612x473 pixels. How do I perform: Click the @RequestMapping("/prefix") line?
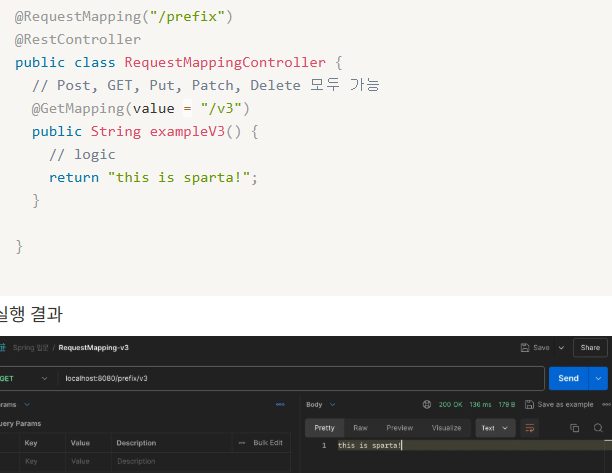(124, 16)
